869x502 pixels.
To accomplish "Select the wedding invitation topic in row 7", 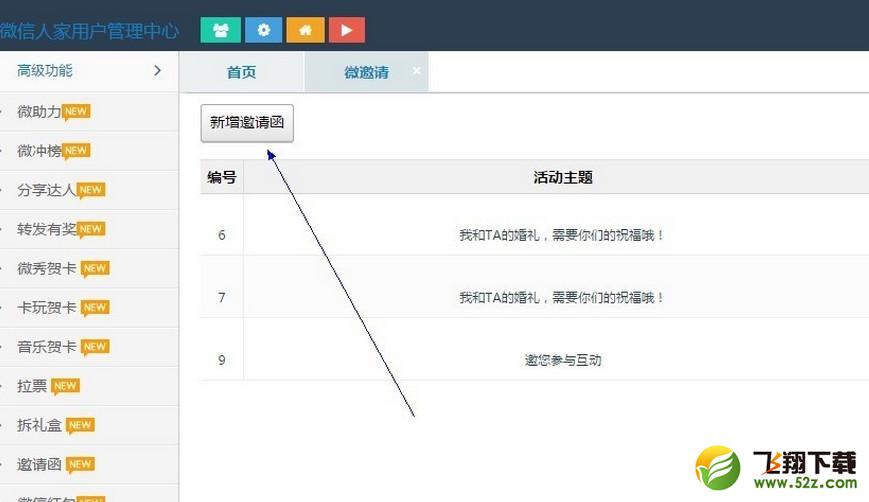I will coord(561,298).
